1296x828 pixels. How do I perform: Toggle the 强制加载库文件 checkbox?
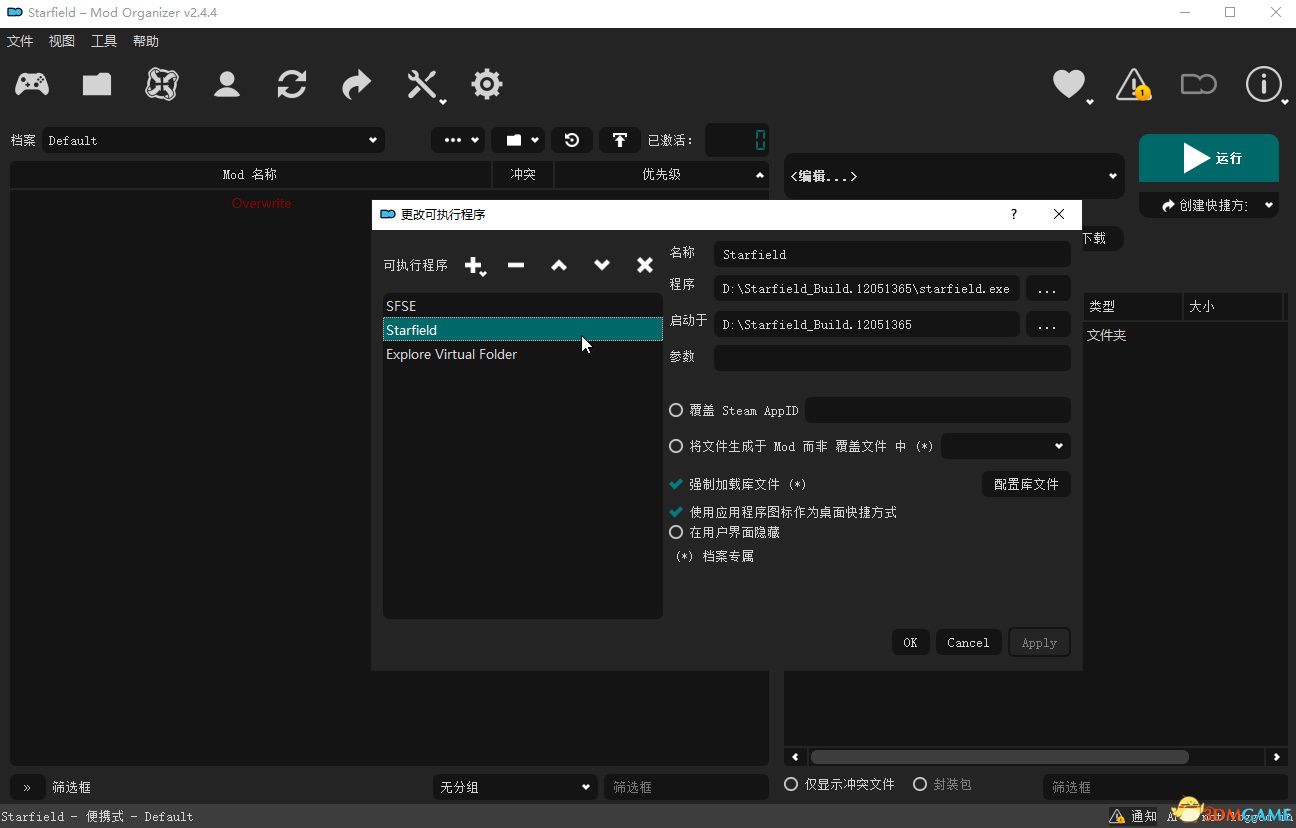pos(677,484)
